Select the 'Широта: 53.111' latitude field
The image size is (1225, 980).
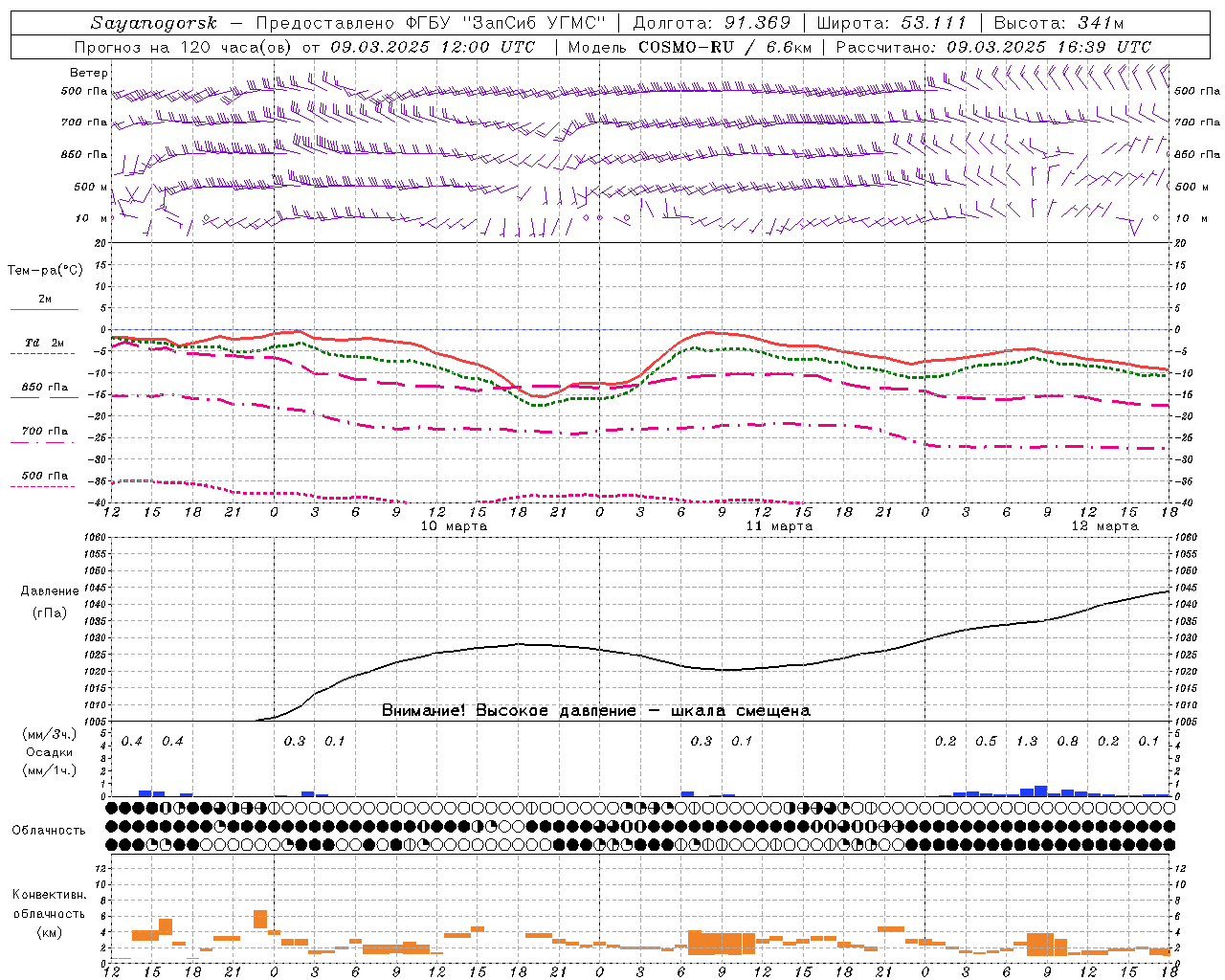click(892, 23)
